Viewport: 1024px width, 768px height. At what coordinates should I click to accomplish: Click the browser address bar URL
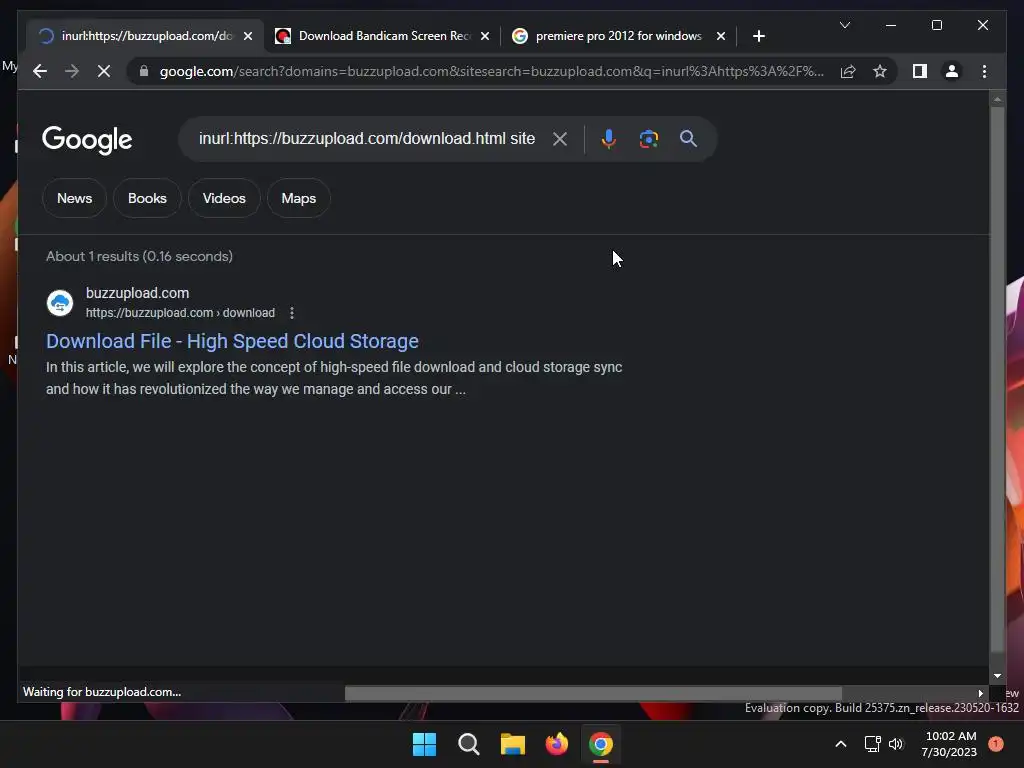click(x=491, y=71)
